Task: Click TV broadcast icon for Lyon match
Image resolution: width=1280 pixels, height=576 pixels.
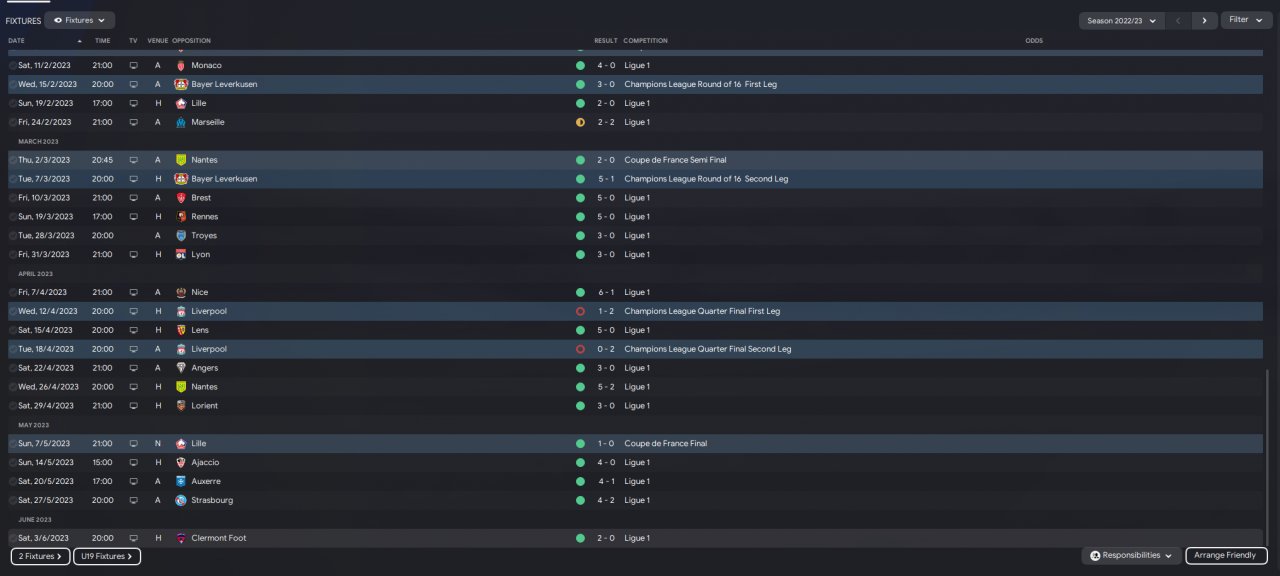Action: (x=133, y=255)
